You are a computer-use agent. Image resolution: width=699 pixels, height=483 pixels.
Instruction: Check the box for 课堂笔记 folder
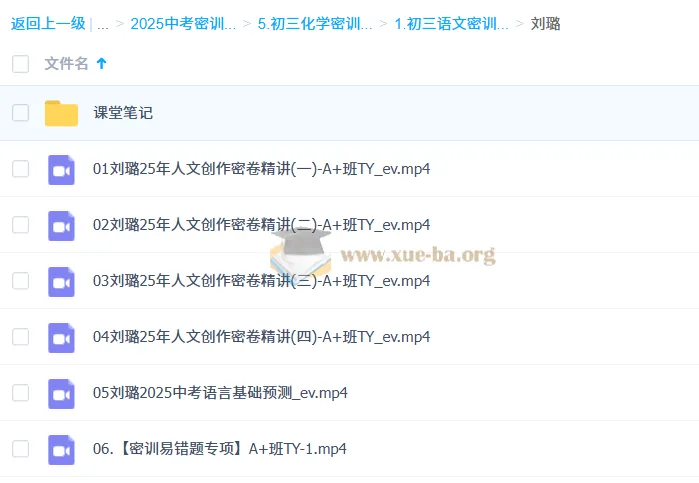click(20, 113)
